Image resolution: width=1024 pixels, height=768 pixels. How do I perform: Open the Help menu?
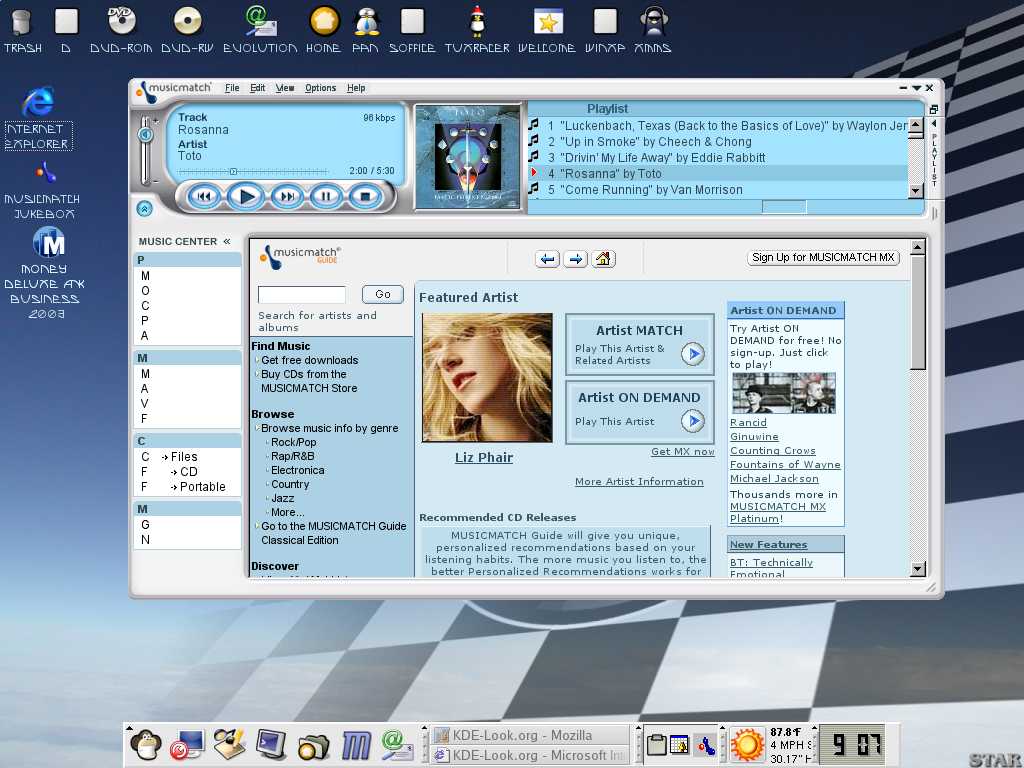[x=356, y=88]
